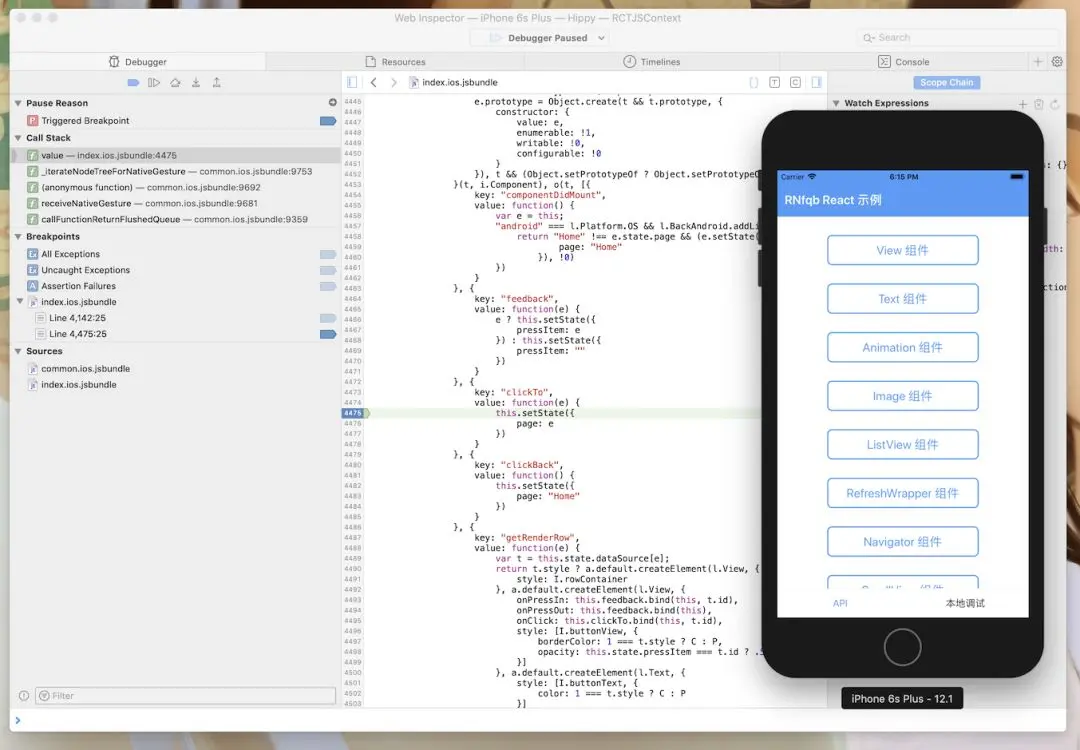Collapse the Watch Expressions section

click(836, 103)
